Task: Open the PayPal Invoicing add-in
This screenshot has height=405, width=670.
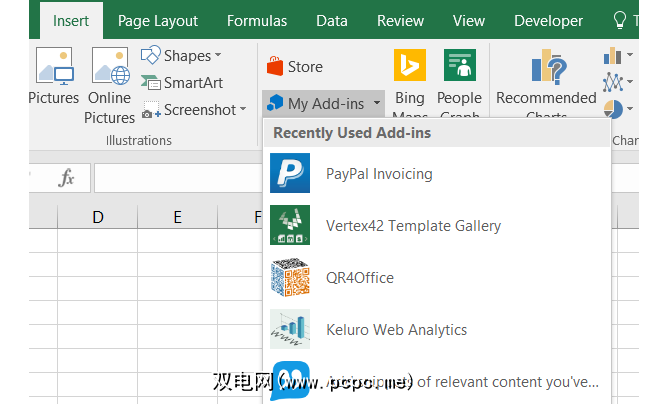Action: [x=379, y=174]
